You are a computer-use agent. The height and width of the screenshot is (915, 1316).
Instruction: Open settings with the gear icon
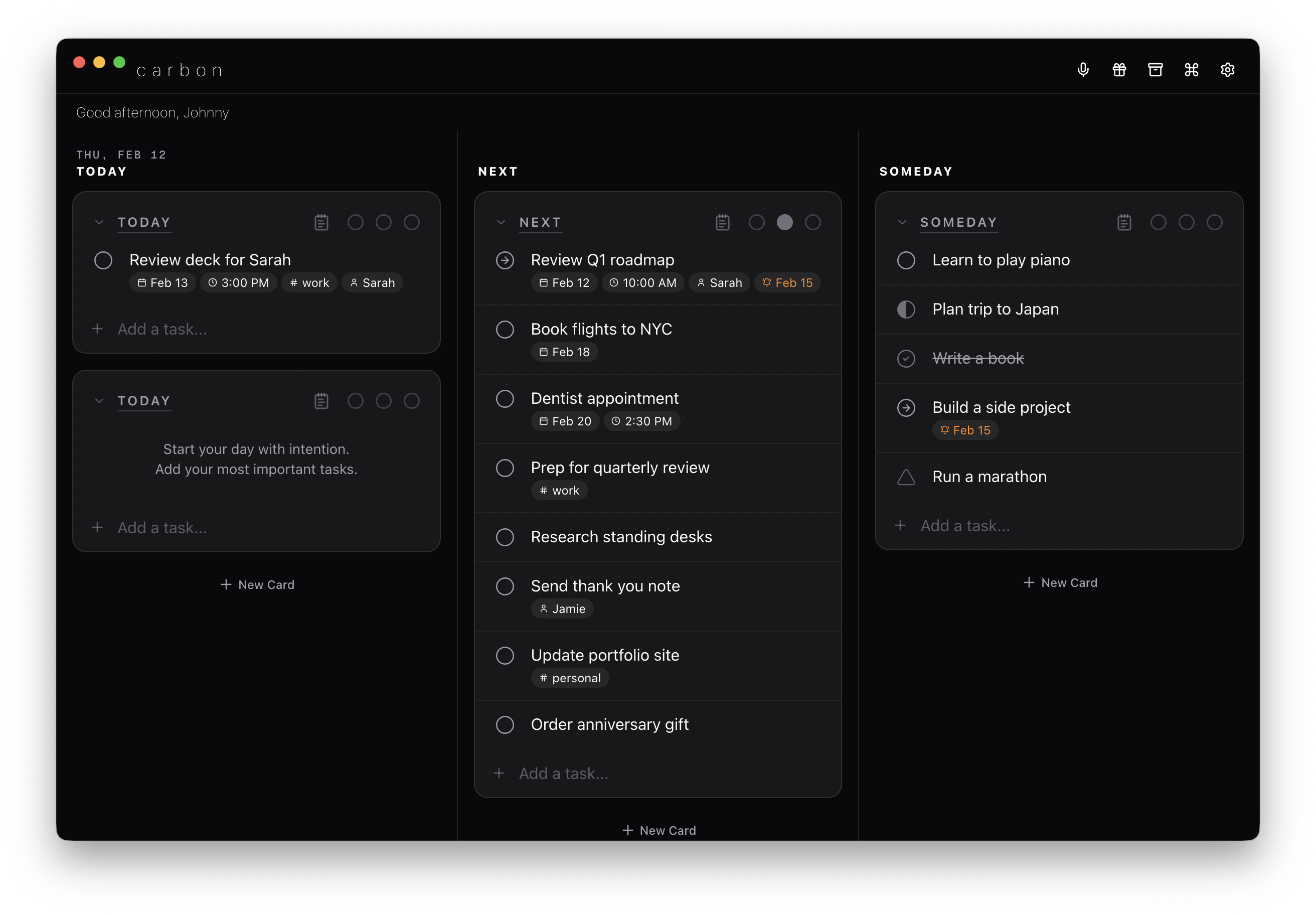pos(1228,69)
